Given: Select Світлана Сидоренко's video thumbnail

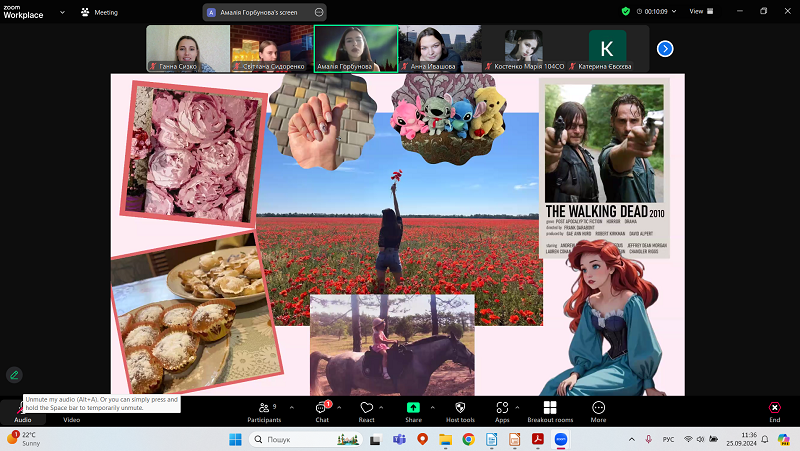Looking at the screenshot, I should pos(271,48).
